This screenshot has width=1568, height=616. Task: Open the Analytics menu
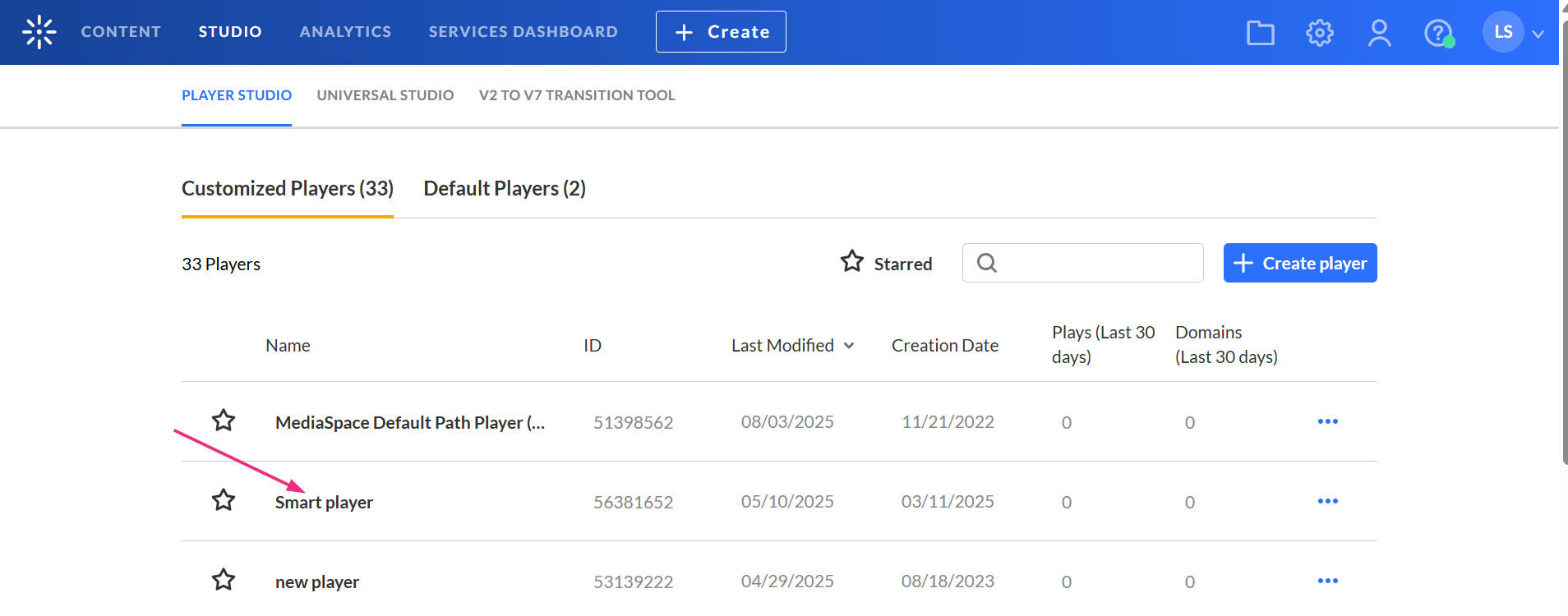(345, 32)
